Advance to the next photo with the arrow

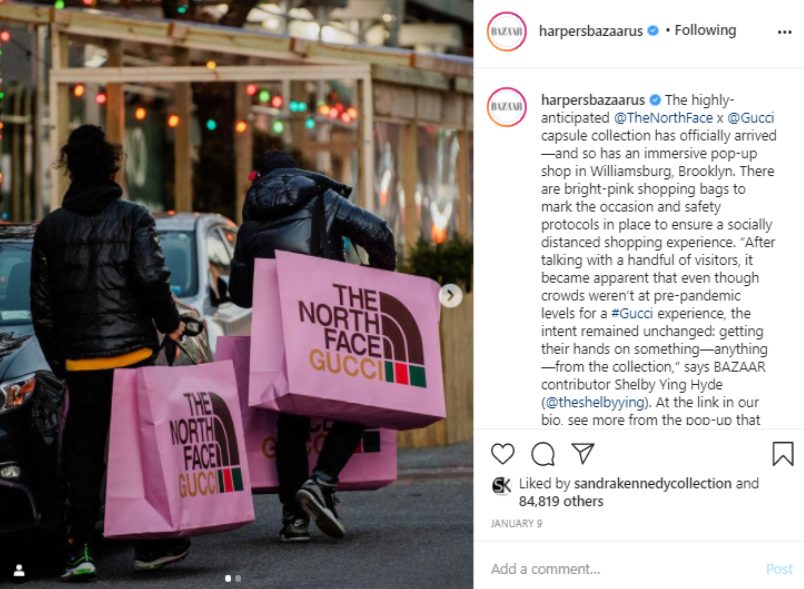tap(450, 296)
